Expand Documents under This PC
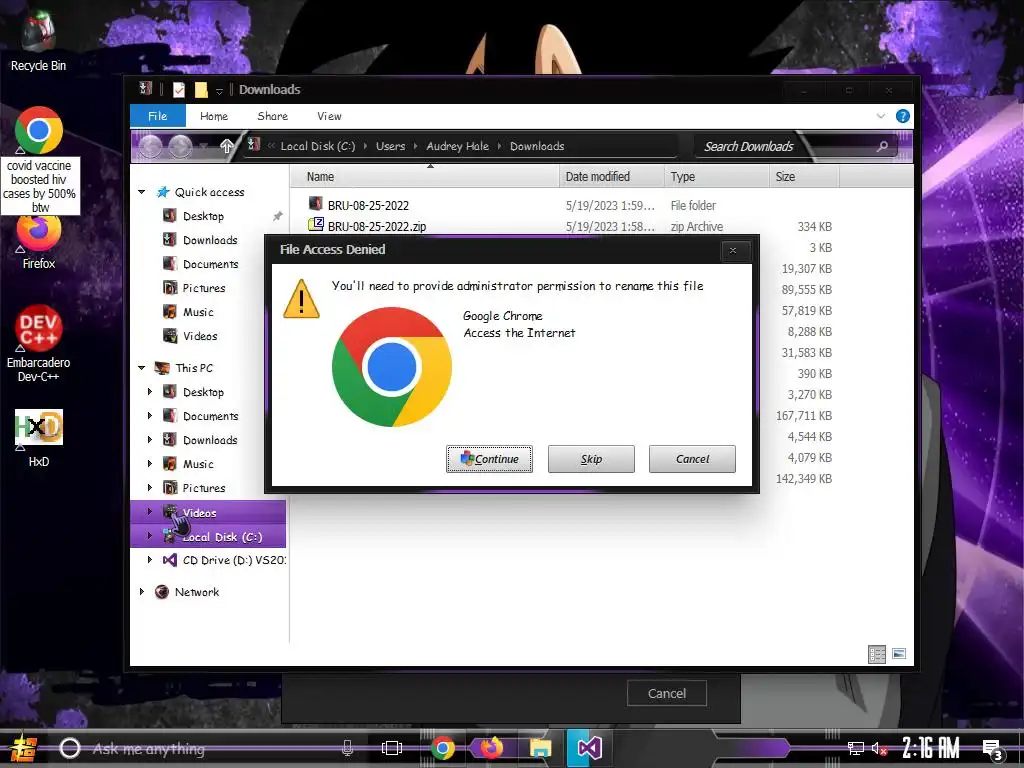This screenshot has width=1024, height=768. 150,416
